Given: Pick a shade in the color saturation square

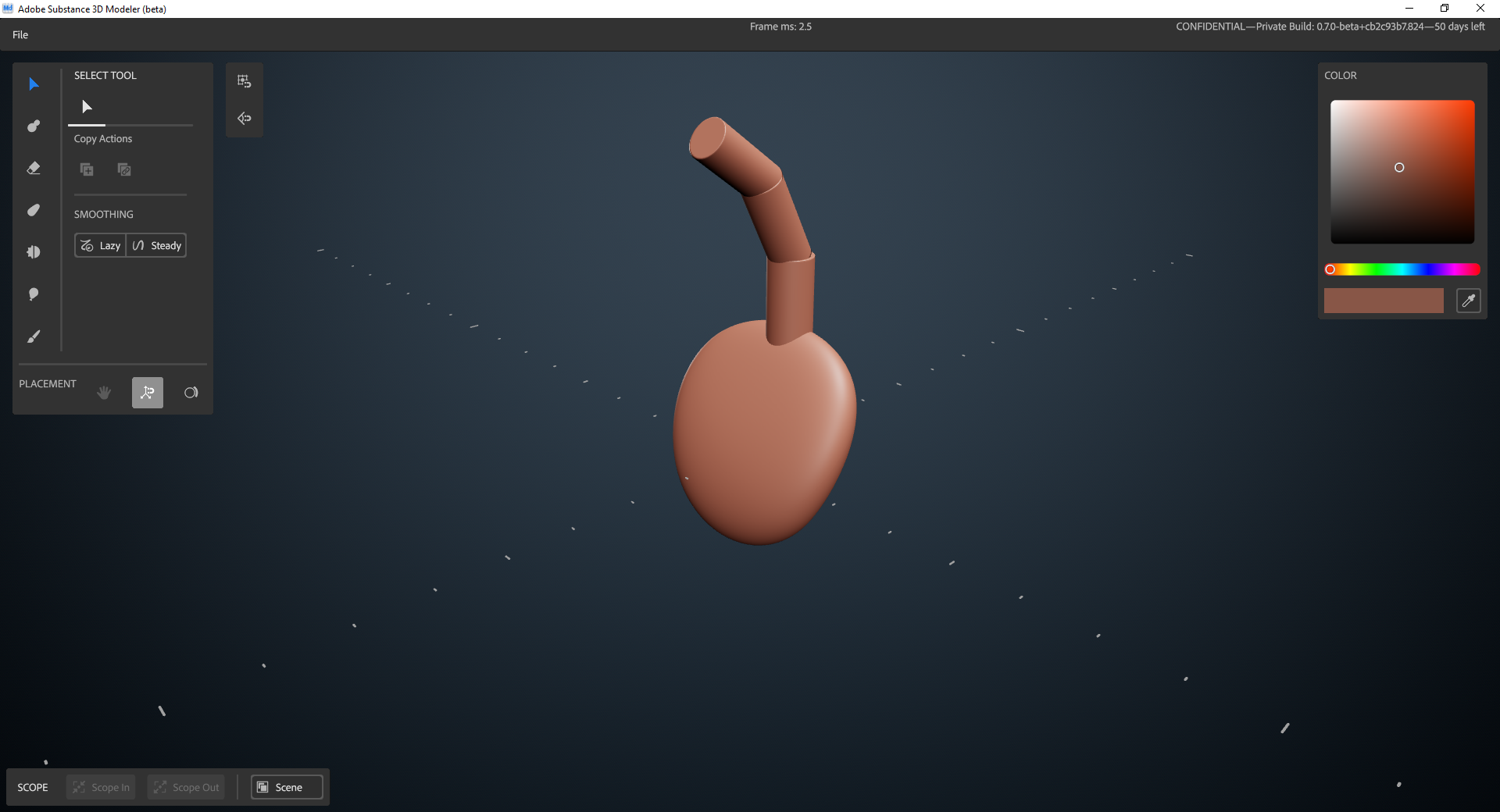Looking at the screenshot, I should pyautogui.click(x=1402, y=172).
